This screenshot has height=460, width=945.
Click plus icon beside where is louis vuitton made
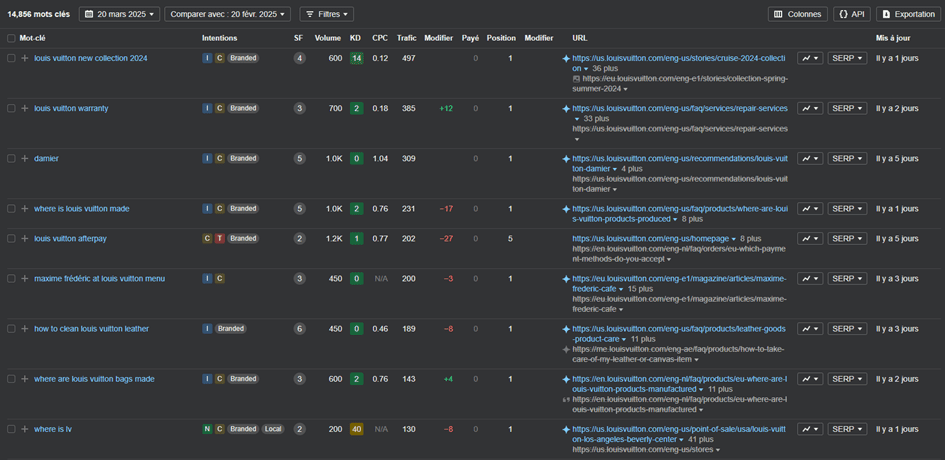coord(25,209)
